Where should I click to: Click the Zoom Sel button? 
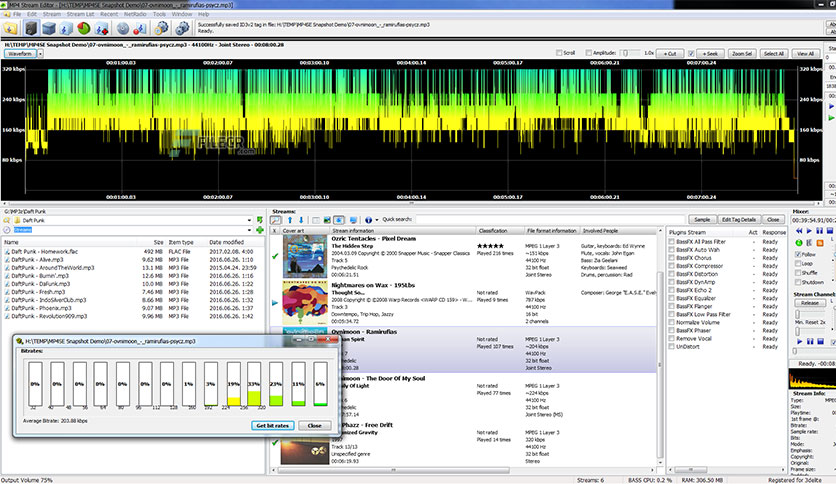742,53
